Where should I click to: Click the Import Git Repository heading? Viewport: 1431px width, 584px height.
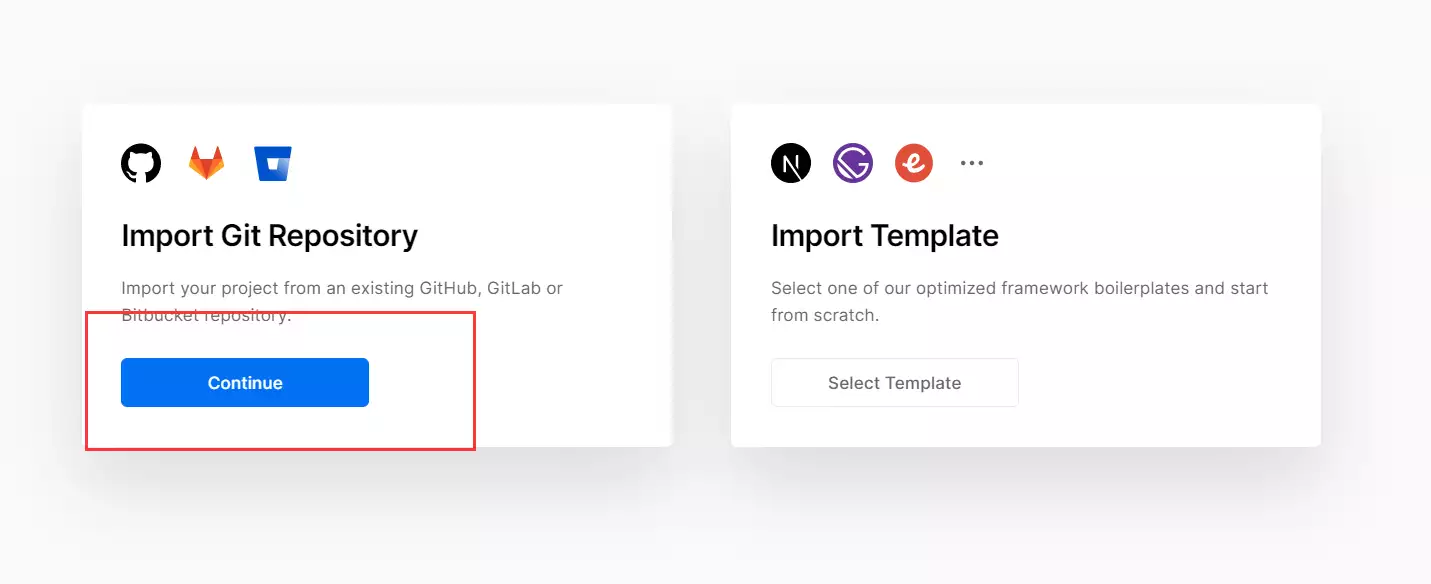coord(270,236)
